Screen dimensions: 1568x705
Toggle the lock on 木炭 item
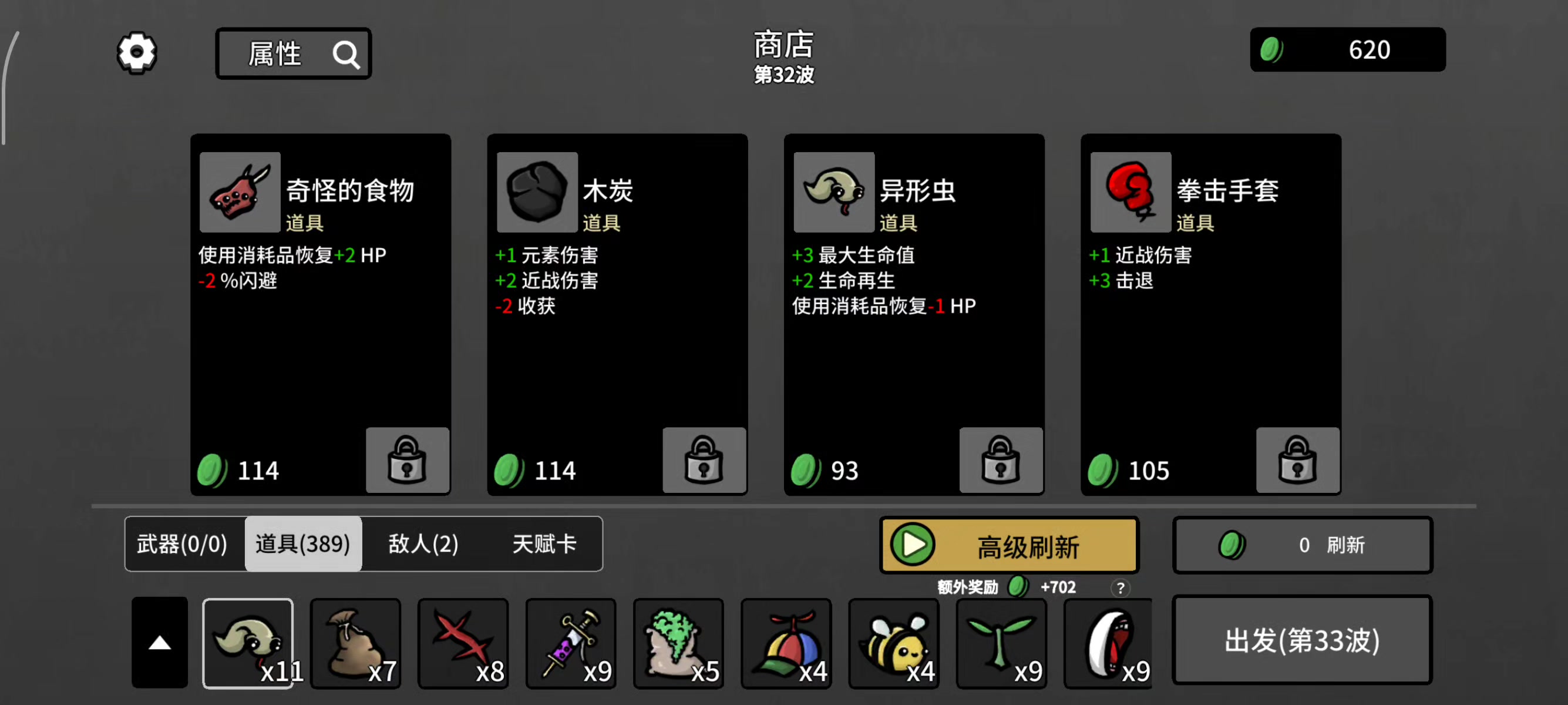pos(704,459)
